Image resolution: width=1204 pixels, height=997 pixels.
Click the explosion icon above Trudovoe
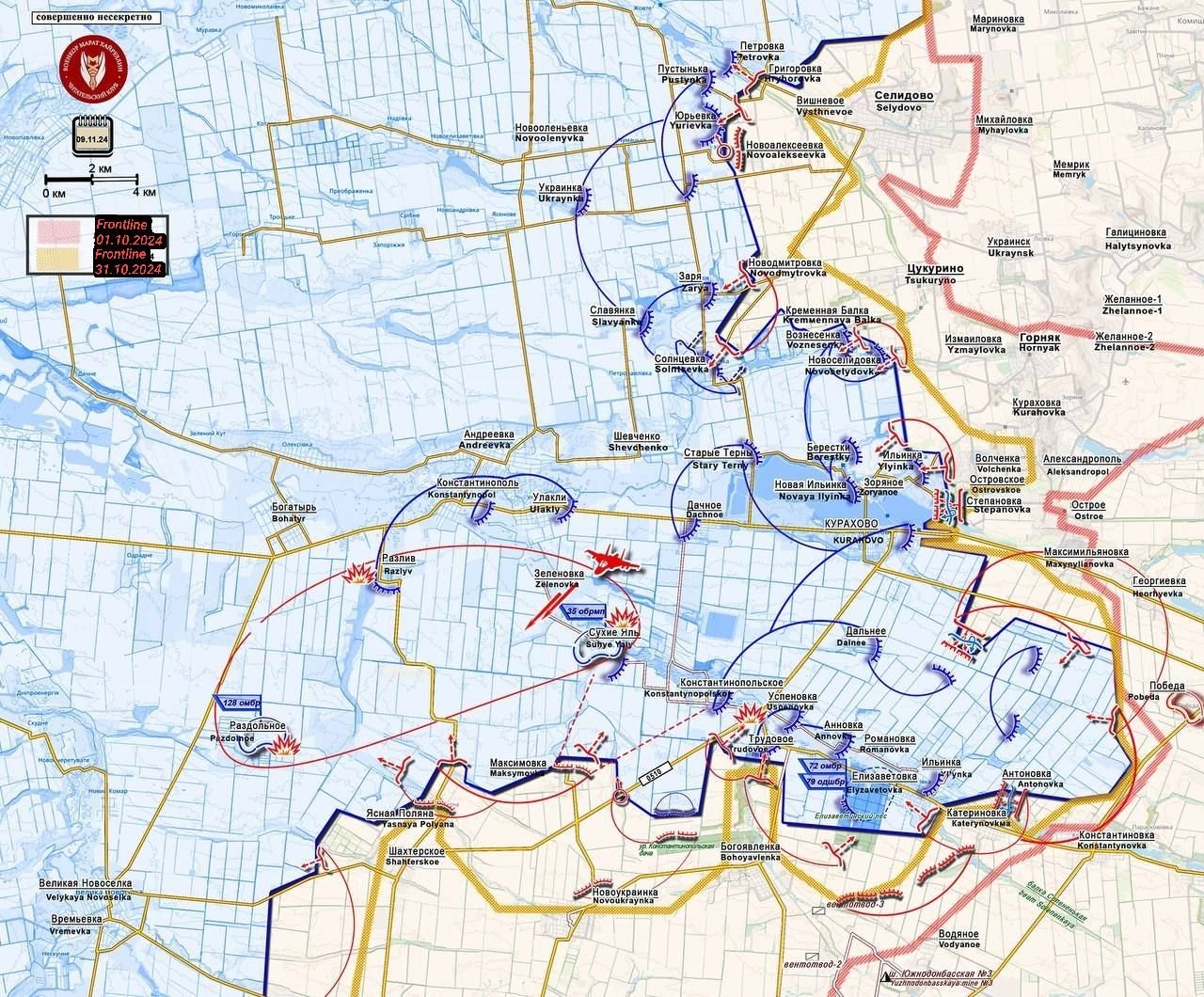(751, 715)
